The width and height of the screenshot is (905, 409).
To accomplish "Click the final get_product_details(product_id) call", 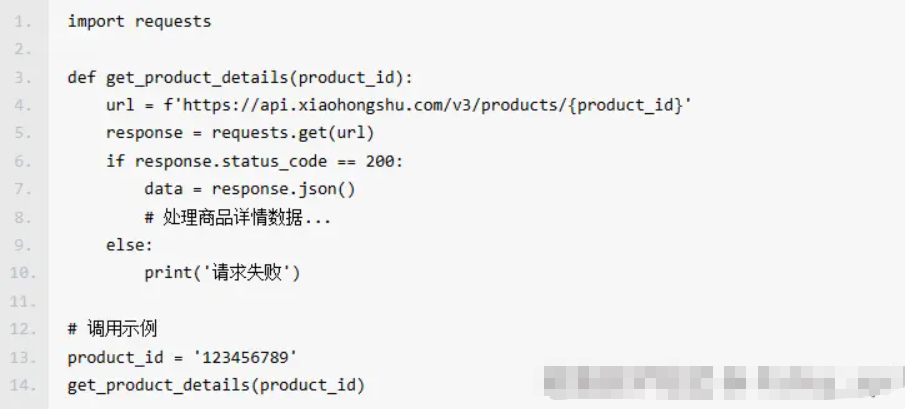I will click(216, 385).
